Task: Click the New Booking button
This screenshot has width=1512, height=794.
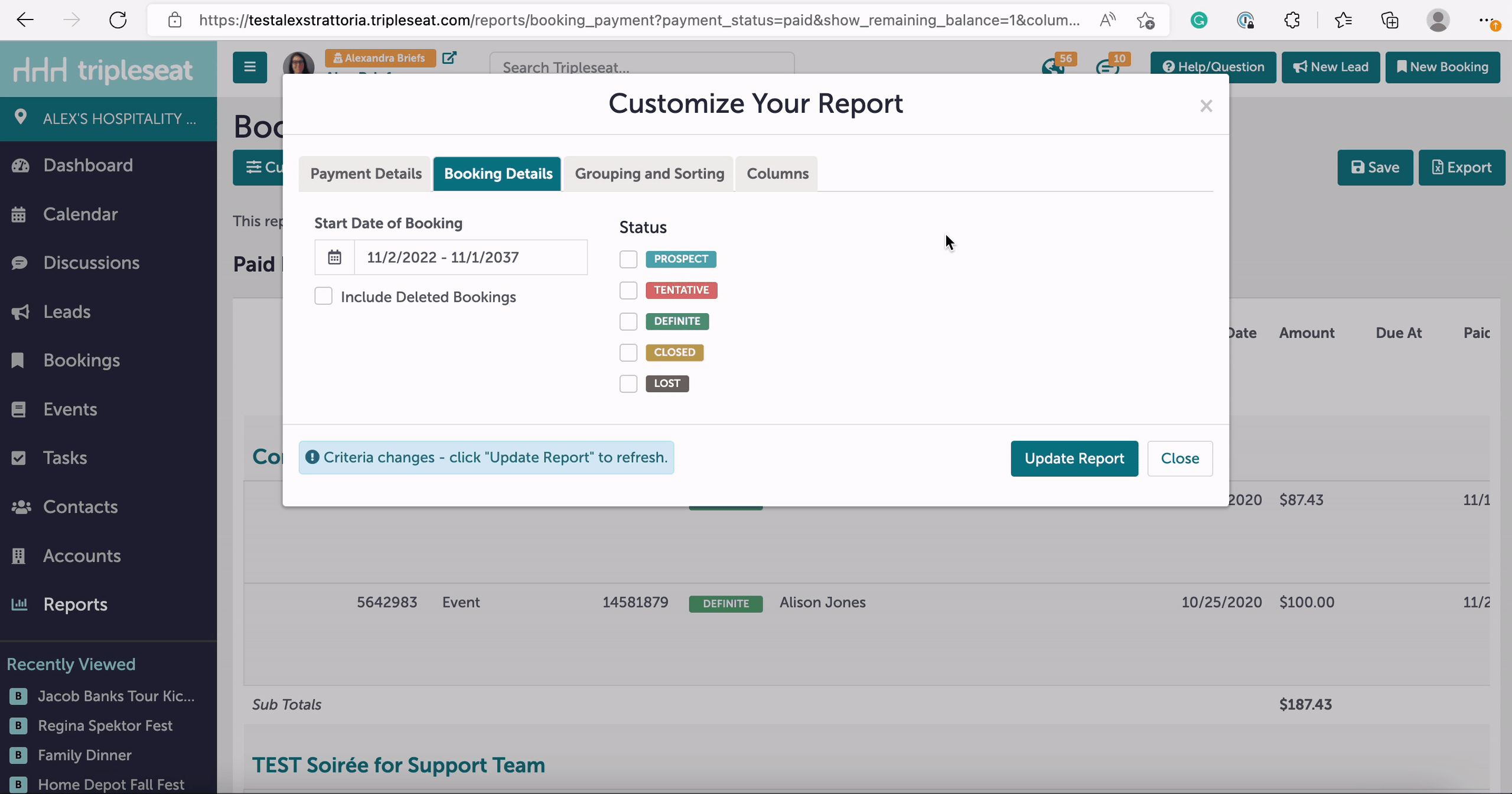Action: coord(1442,67)
